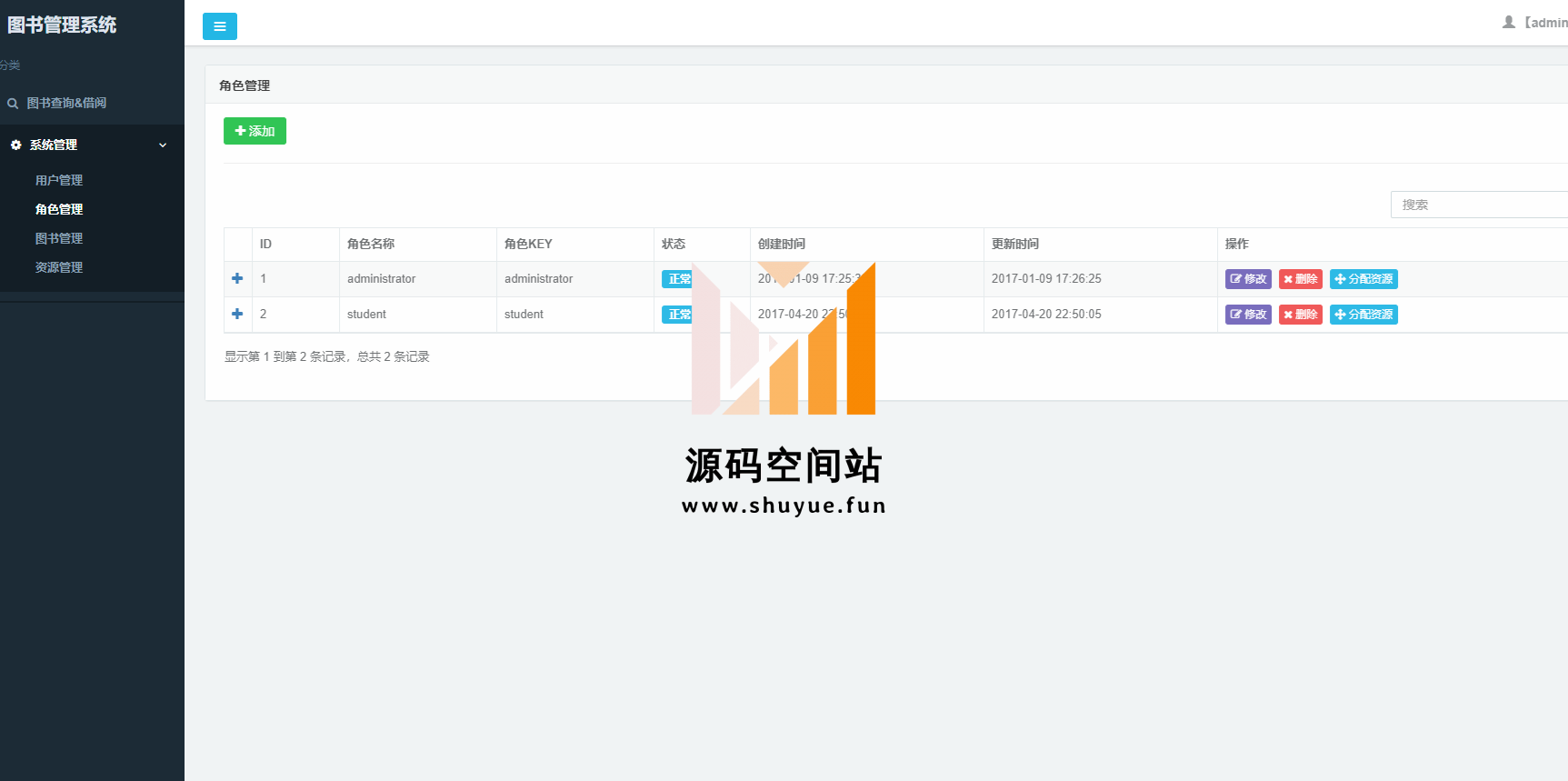Expand administrator row with plus icon
The height and width of the screenshot is (781, 1568).
[x=237, y=278]
